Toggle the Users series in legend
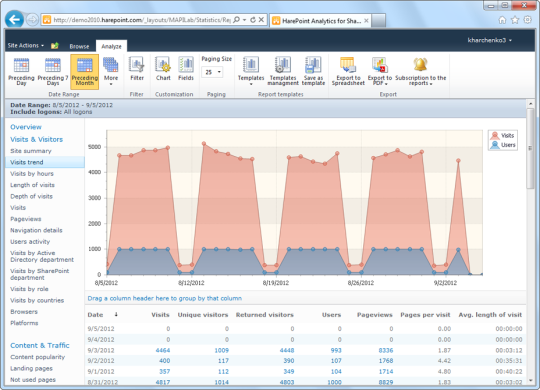This screenshot has width=540, height=390. [x=503, y=145]
